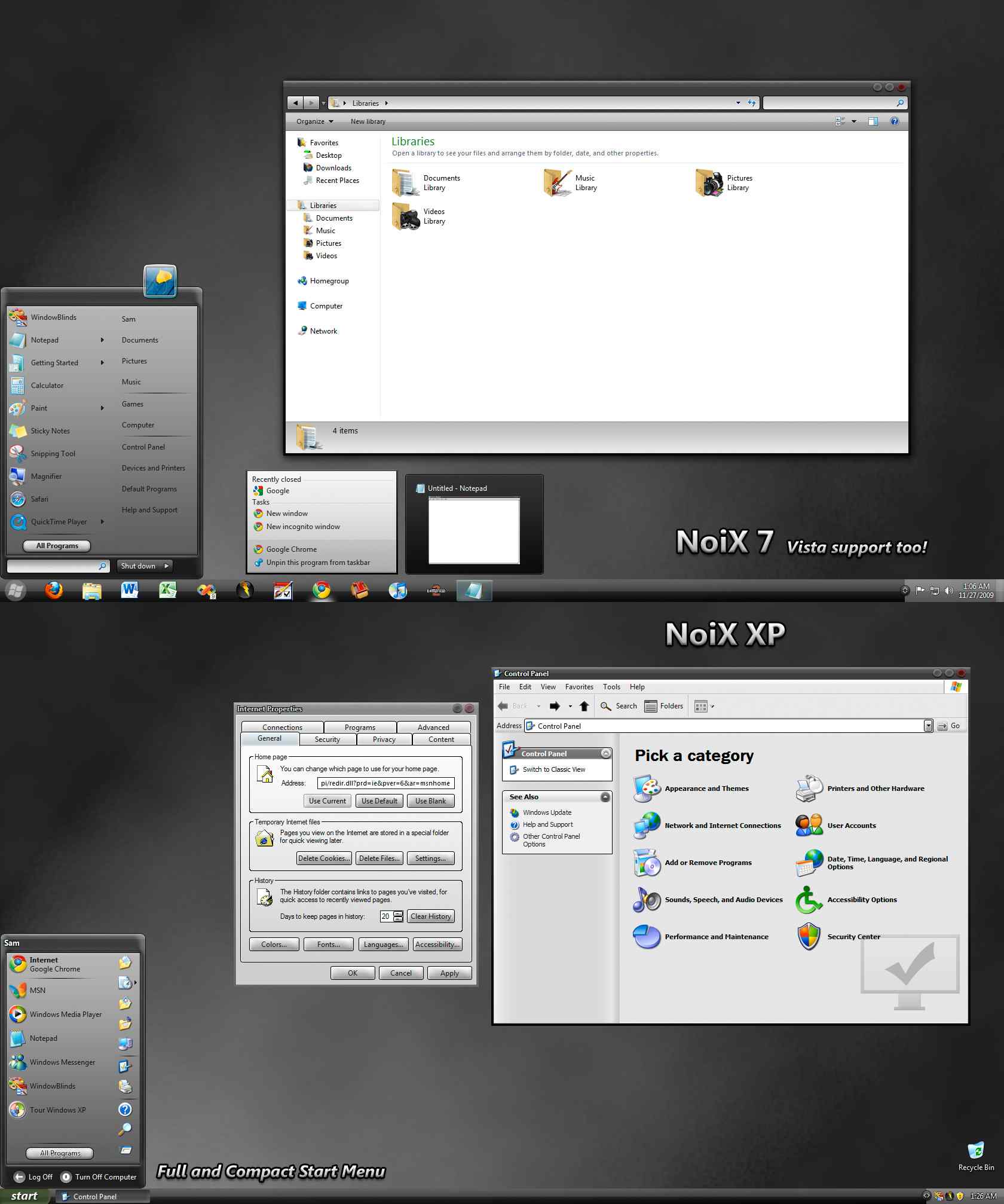
Task: Adjust the days to keep history spinner
Action: click(x=398, y=916)
